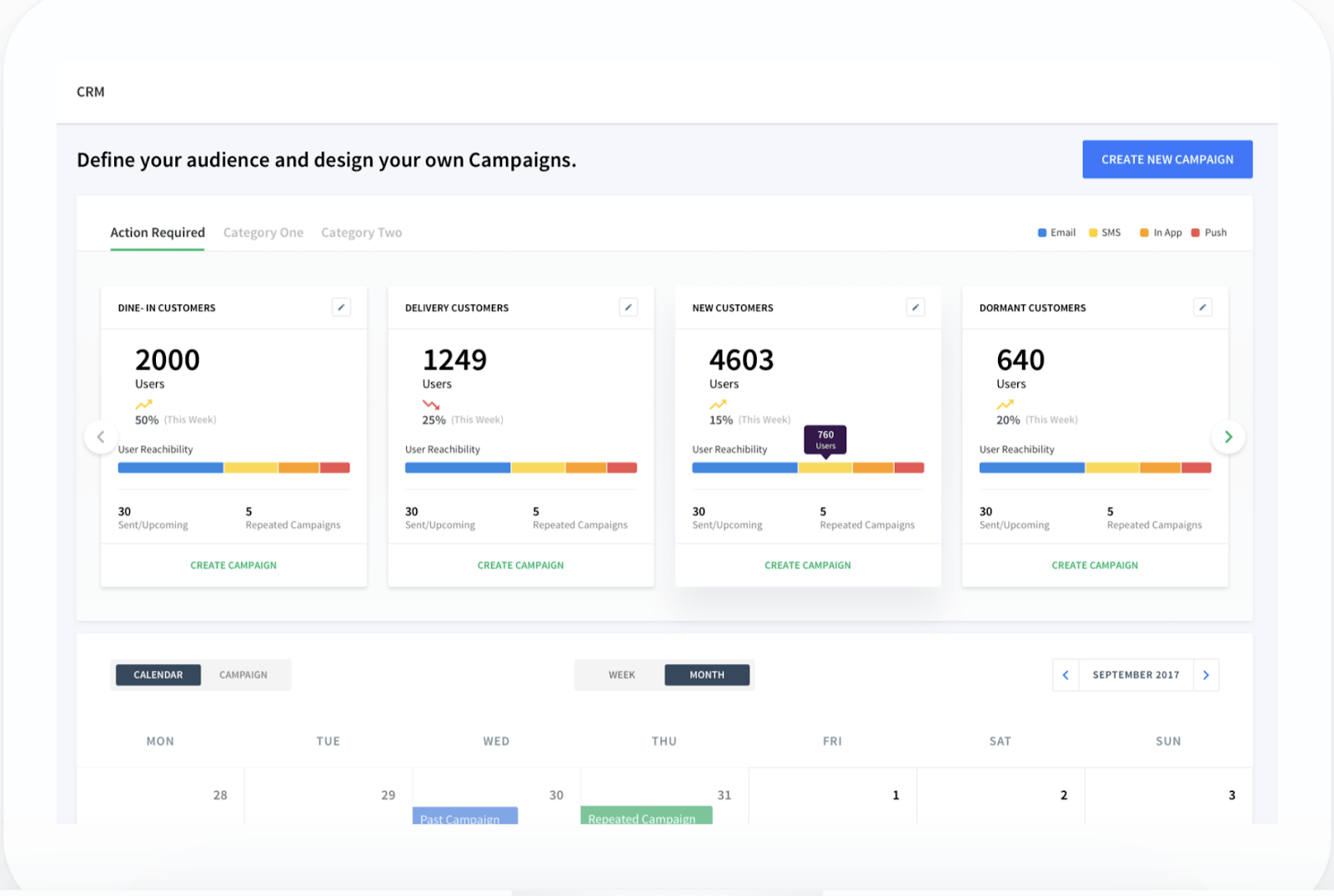This screenshot has height=896, width=1334.
Task: Select the Week view
Action: (621, 675)
